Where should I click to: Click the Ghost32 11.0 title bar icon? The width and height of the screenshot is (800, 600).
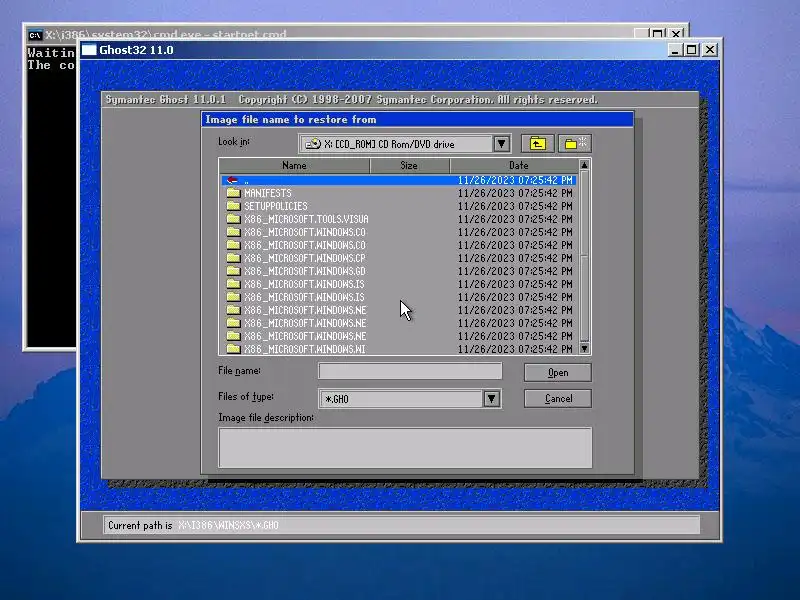[x=89, y=50]
